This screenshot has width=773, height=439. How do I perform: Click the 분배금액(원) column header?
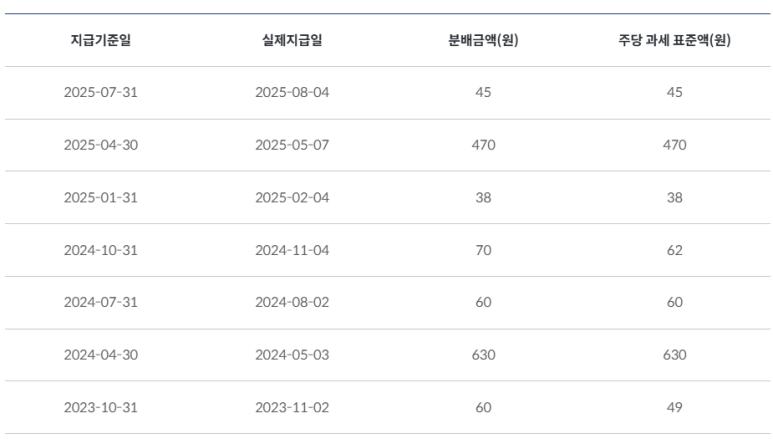483,40
